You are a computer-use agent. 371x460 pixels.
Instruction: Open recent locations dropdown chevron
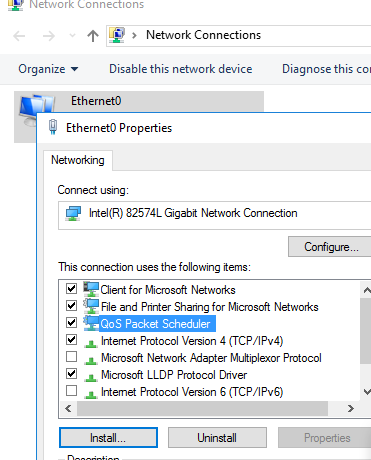tap(72, 36)
